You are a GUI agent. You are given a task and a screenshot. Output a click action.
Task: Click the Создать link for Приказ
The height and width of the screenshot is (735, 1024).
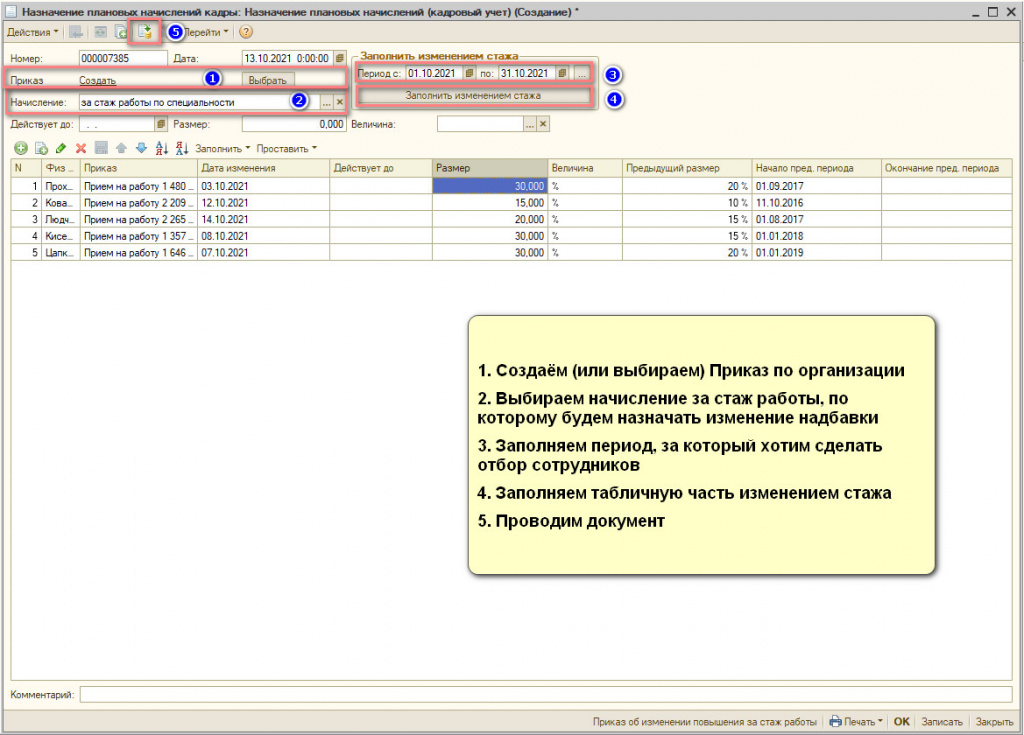pyautogui.click(x=97, y=80)
